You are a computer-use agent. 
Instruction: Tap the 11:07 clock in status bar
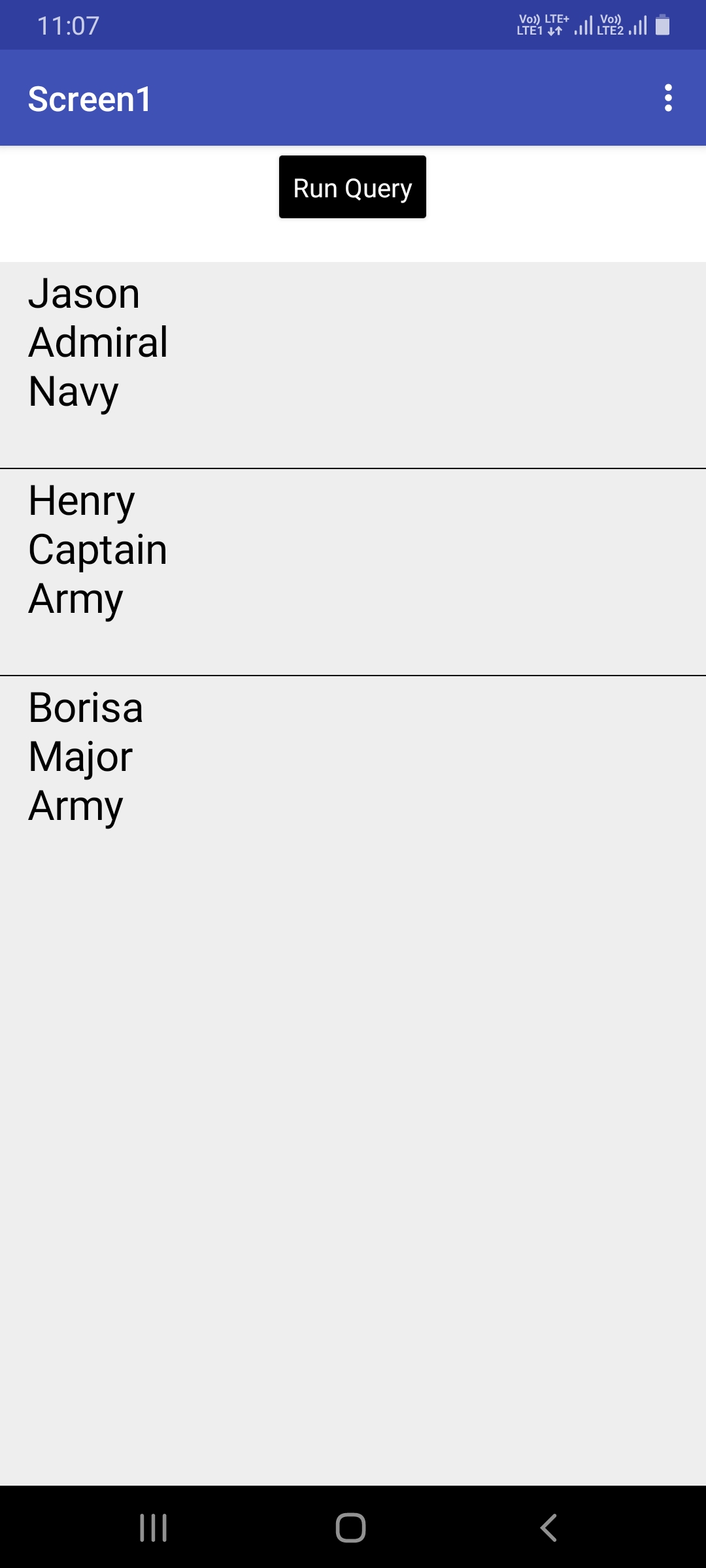pyautogui.click(x=68, y=26)
